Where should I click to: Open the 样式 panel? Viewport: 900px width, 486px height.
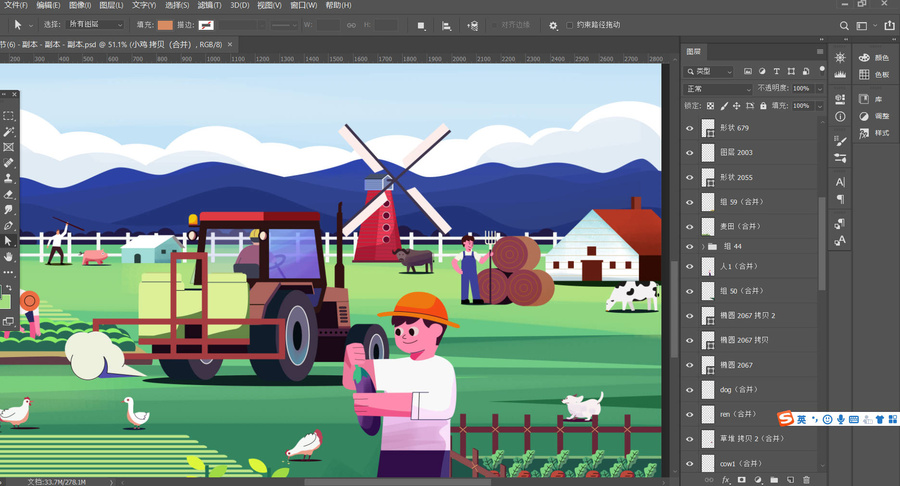[874, 133]
